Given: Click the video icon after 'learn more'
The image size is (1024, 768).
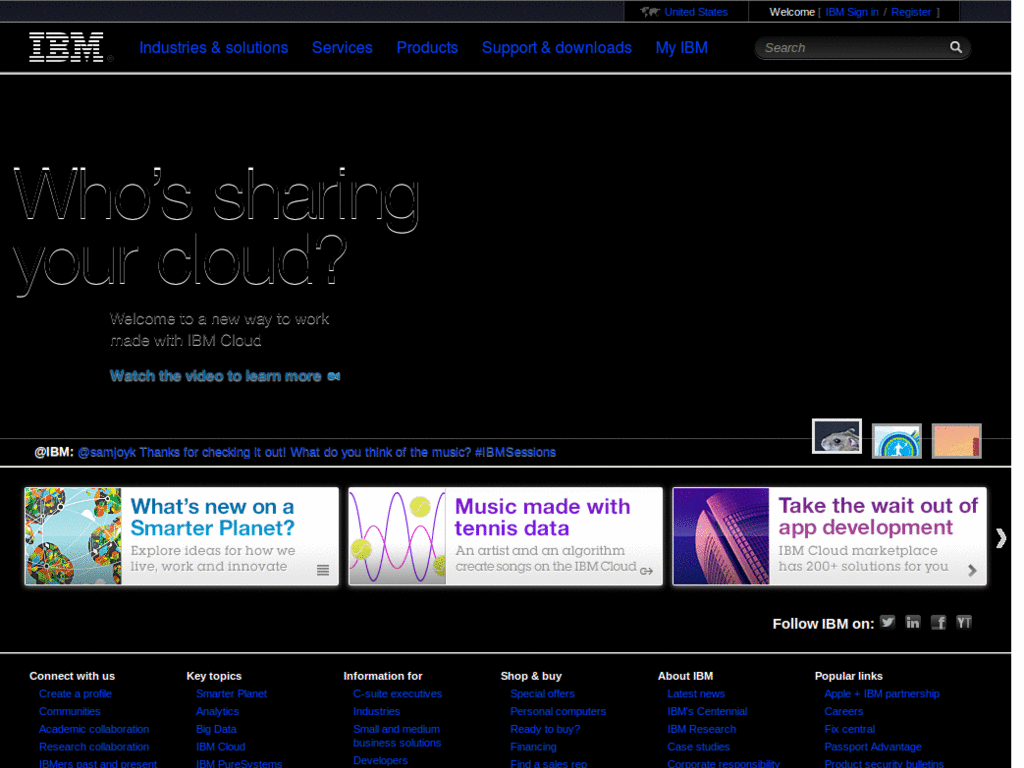Looking at the screenshot, I should (x=334, y=377).
